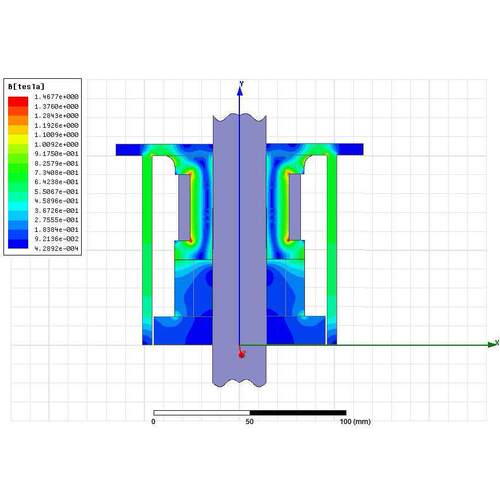This screenshot has height=500, width=500.
Task: Select the B[tesla] legend title
Action: pyautogui.click(x=26, y=87)
